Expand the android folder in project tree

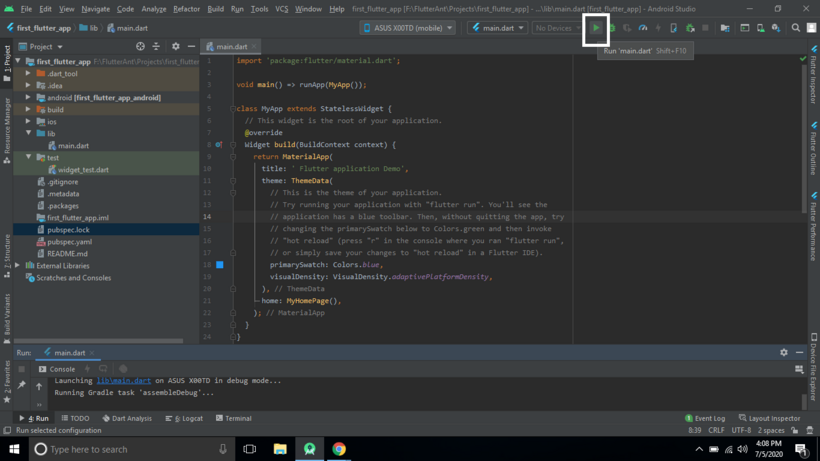29,98
